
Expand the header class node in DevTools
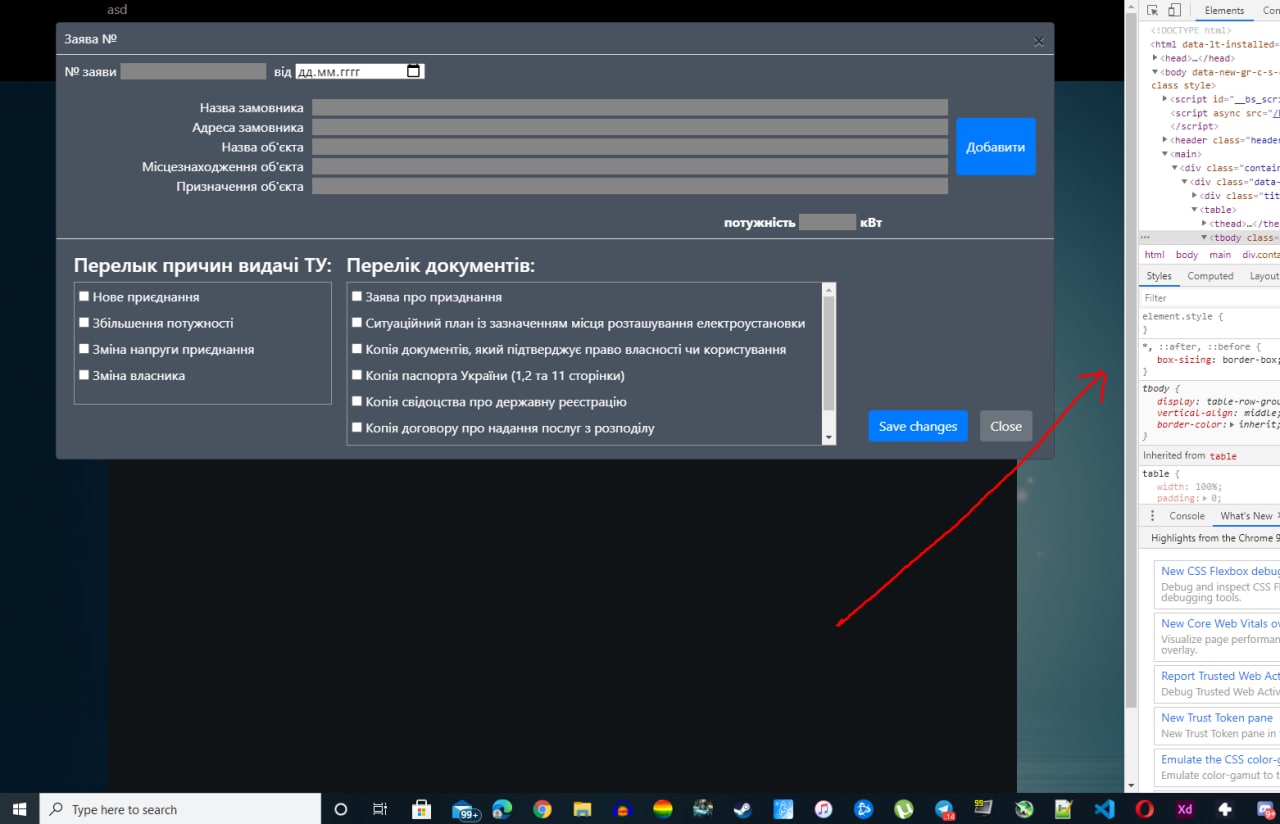pyautogui.click(x=1165, y=140)
